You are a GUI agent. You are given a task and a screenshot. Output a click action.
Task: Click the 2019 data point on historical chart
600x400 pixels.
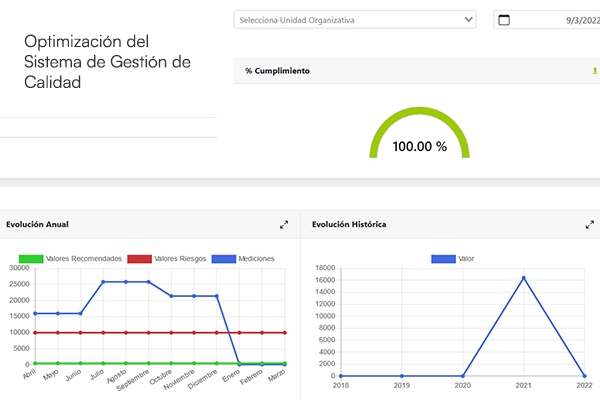coord(402,376)
